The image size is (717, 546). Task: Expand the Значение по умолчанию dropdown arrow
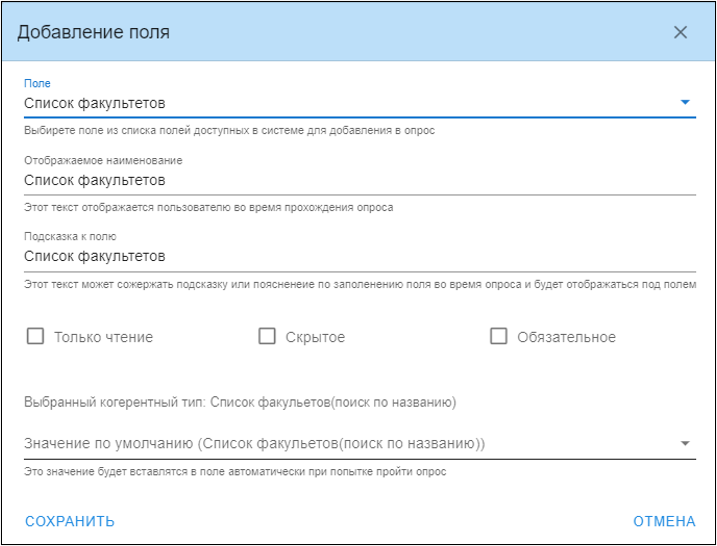pyautogui.click(x=685, y=443)
